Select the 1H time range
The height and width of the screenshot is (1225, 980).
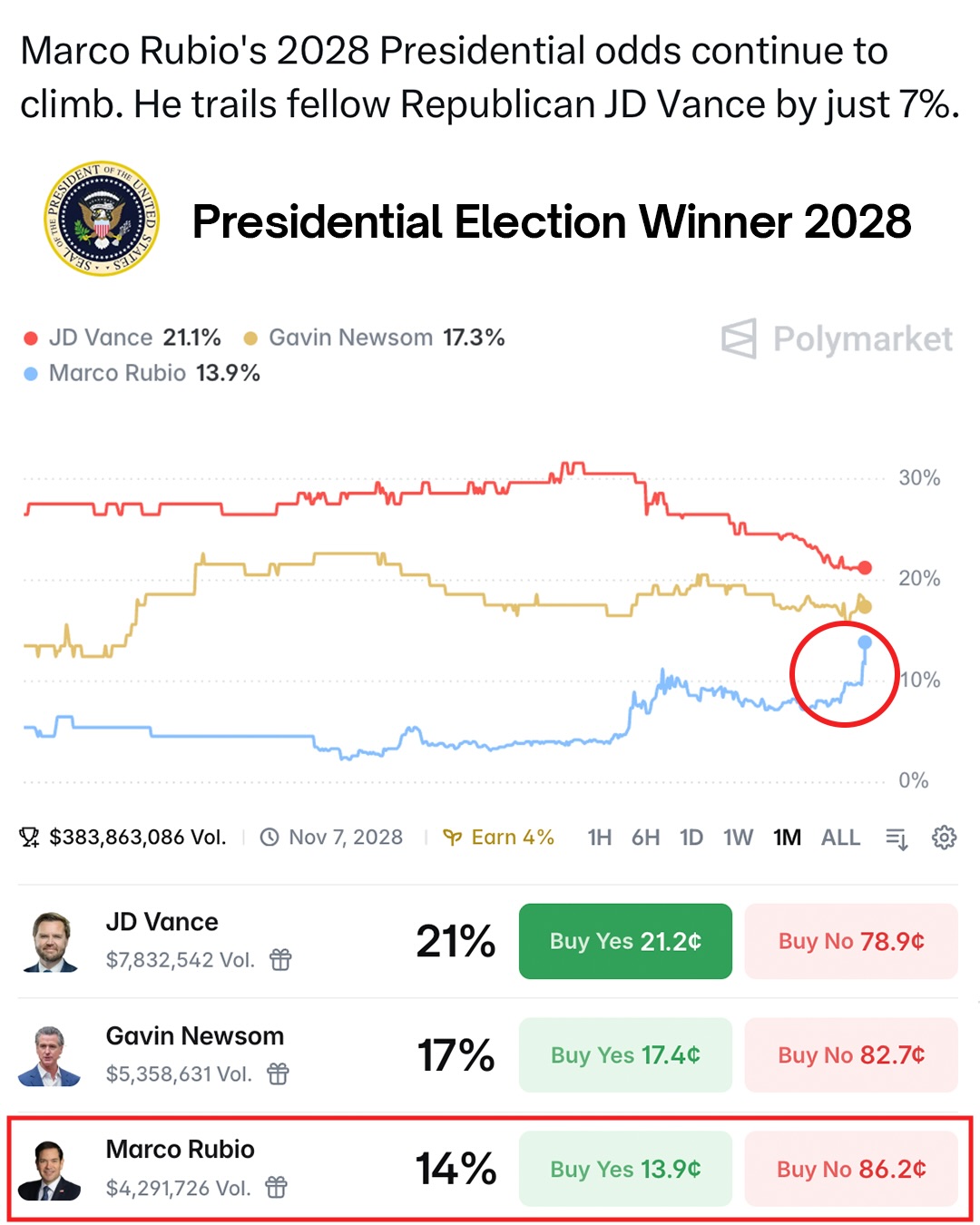[x=599, y=838]
